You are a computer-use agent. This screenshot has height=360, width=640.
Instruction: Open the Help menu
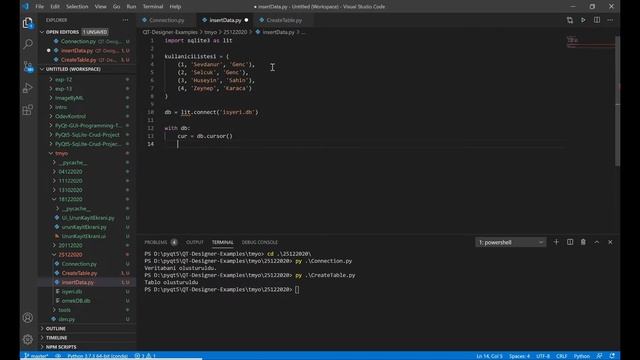175,7
